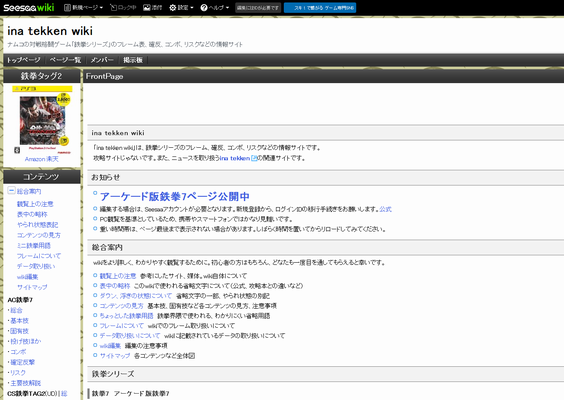Viewport: 564px width, 400px height.
Task: Open main-content サイトマップ link
Action: [115, 356]
